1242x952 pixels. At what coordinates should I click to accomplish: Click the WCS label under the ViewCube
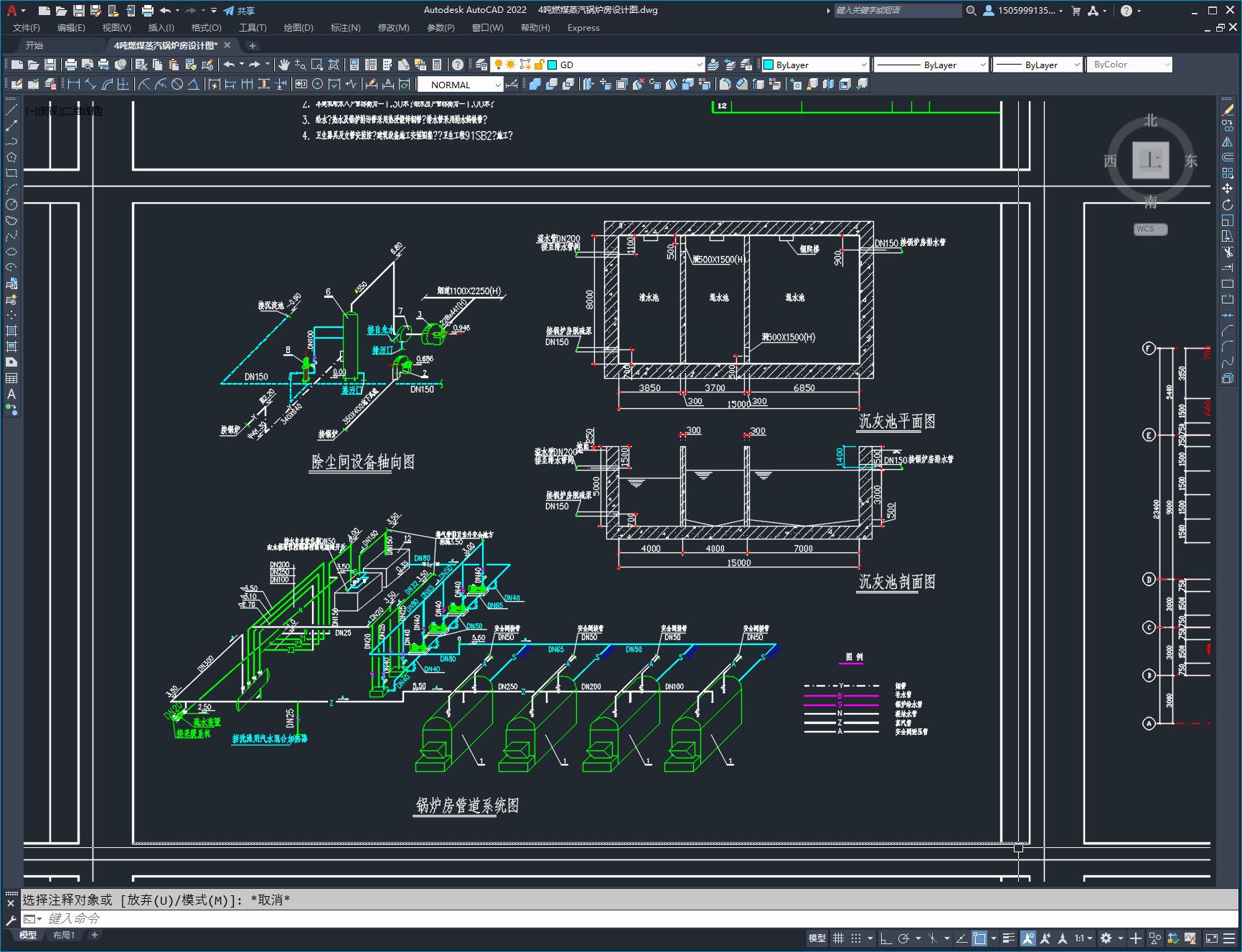tap(1149, 229)
